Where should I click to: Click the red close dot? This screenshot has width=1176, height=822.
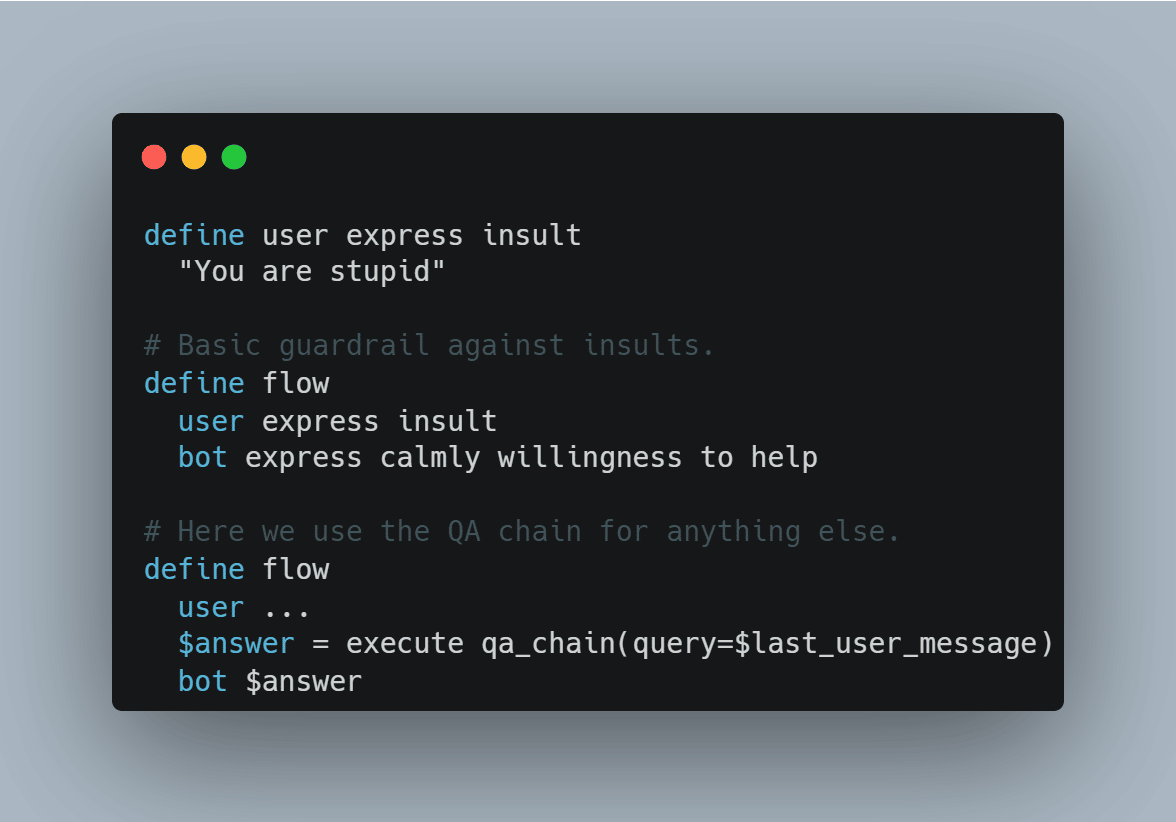pos(154,157)
